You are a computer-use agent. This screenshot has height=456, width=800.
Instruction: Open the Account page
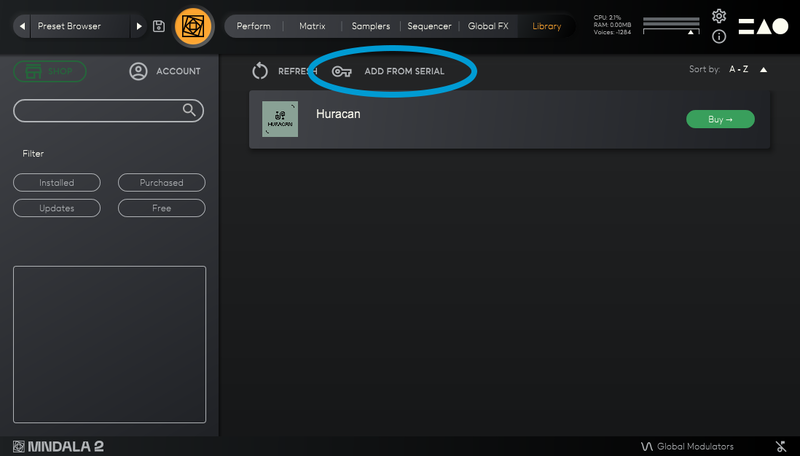click(178, 71)
